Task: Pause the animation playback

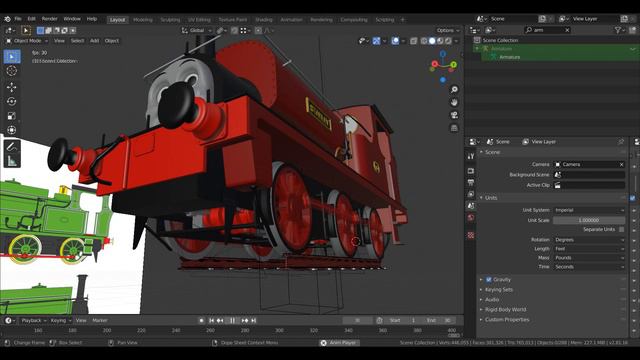Action: pos(232,320)
